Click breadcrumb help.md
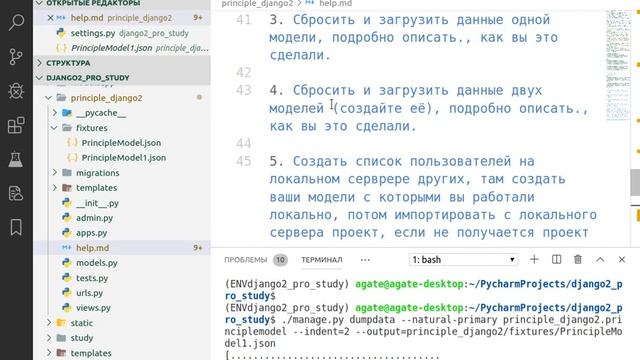Viewport: 640px width, 360px height. point(335,3)
